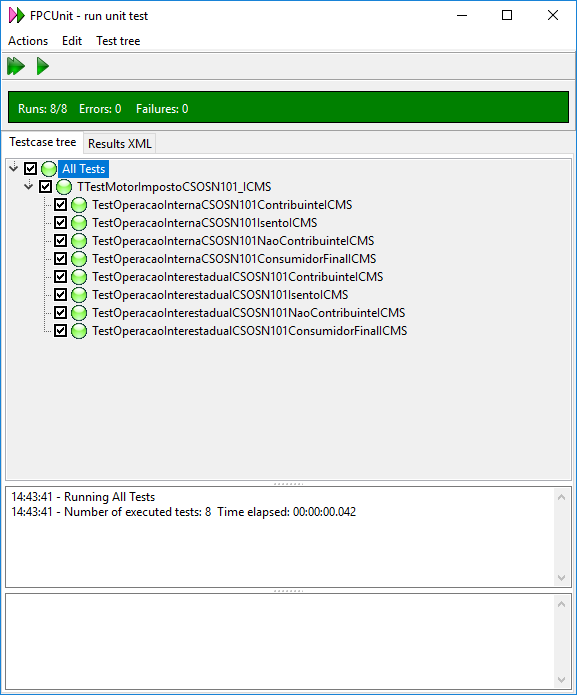This screenshot has width=577, height=695.
Task: Collapse the TTestMotorImpostoCSOSN101_ICMS node
Action: click(29, 185)
